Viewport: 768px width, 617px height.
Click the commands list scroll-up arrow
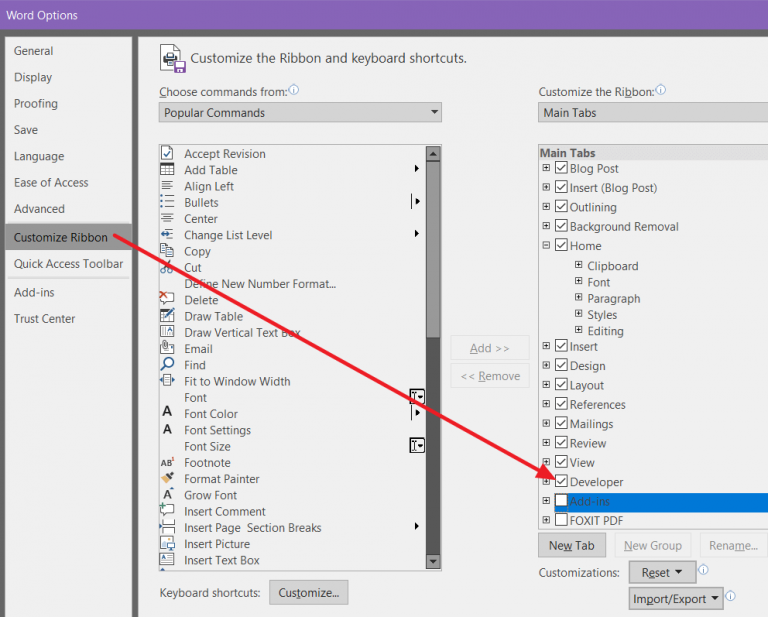(x=433, y=154)
